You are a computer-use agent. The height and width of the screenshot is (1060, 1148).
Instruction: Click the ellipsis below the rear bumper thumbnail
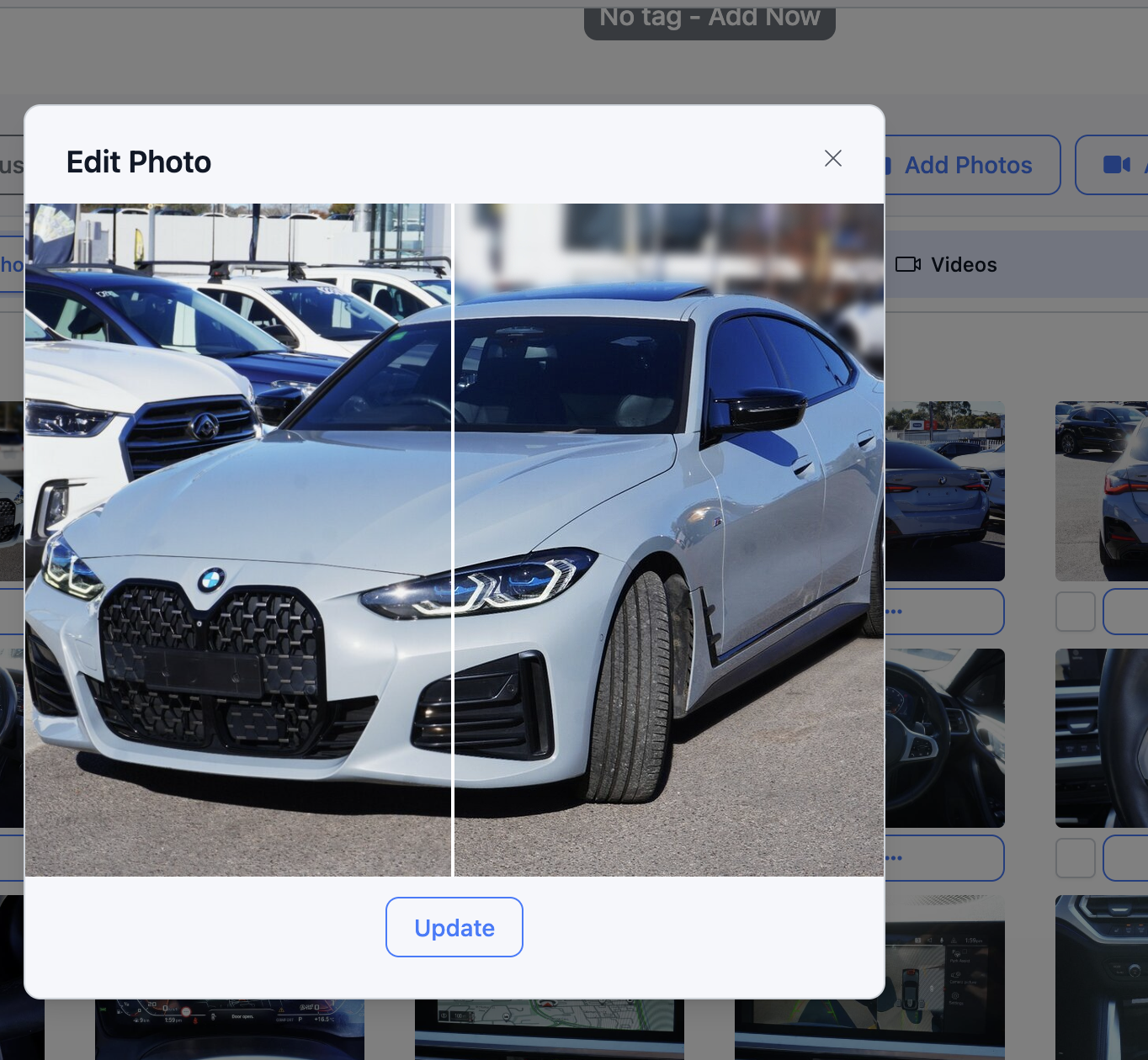pos(894,612)
